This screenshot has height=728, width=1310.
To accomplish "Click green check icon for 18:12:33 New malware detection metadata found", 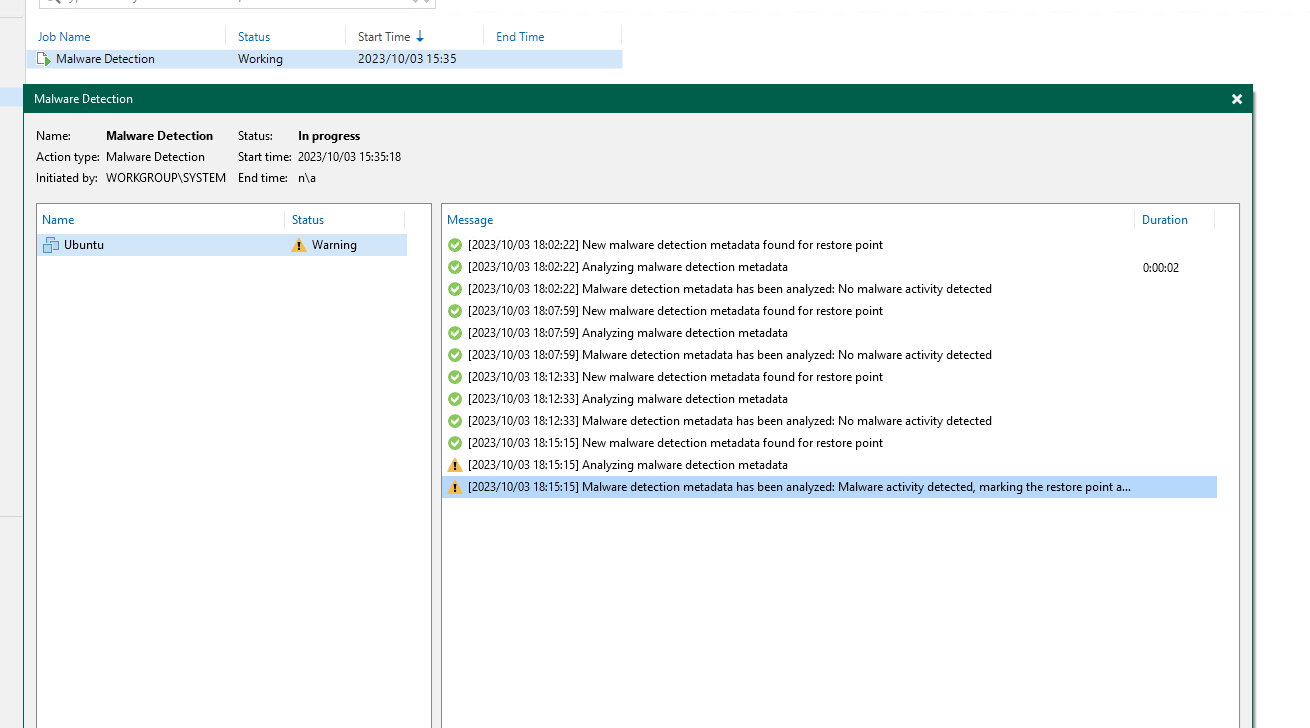I will pos(455,377).
